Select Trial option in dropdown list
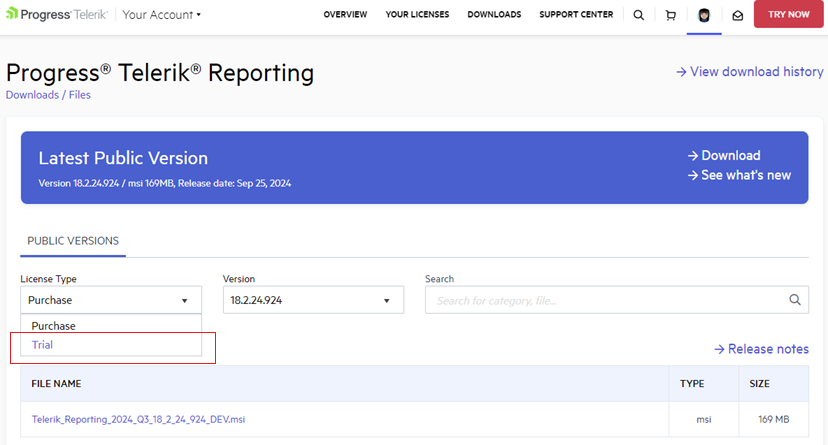The image size is (828, 445). click(111, 345)
